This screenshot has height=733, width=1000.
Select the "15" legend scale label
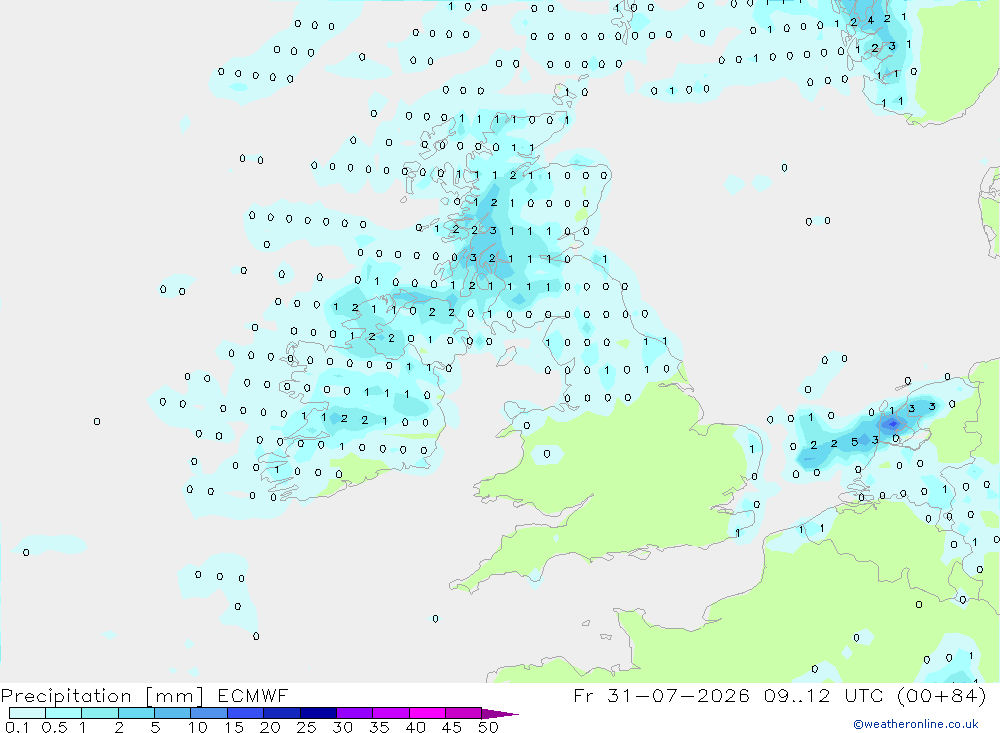pos(234,727)
